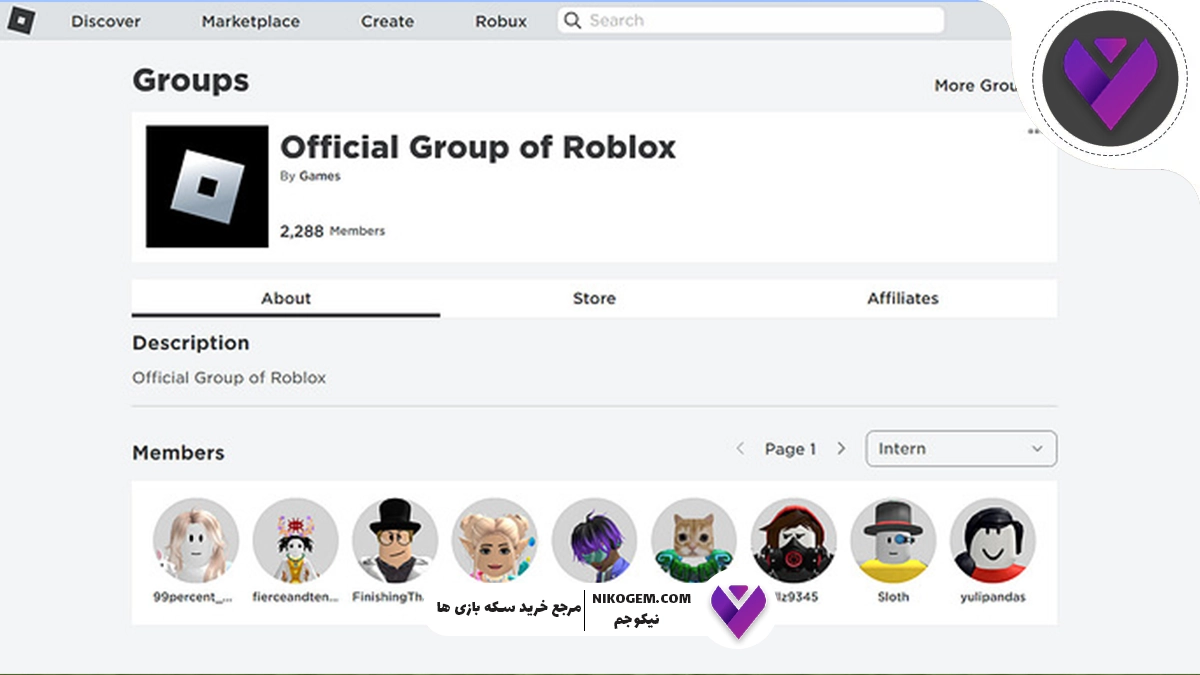Open the Robux page
This screenshot has width=1200, height=675.
(501, 21)
